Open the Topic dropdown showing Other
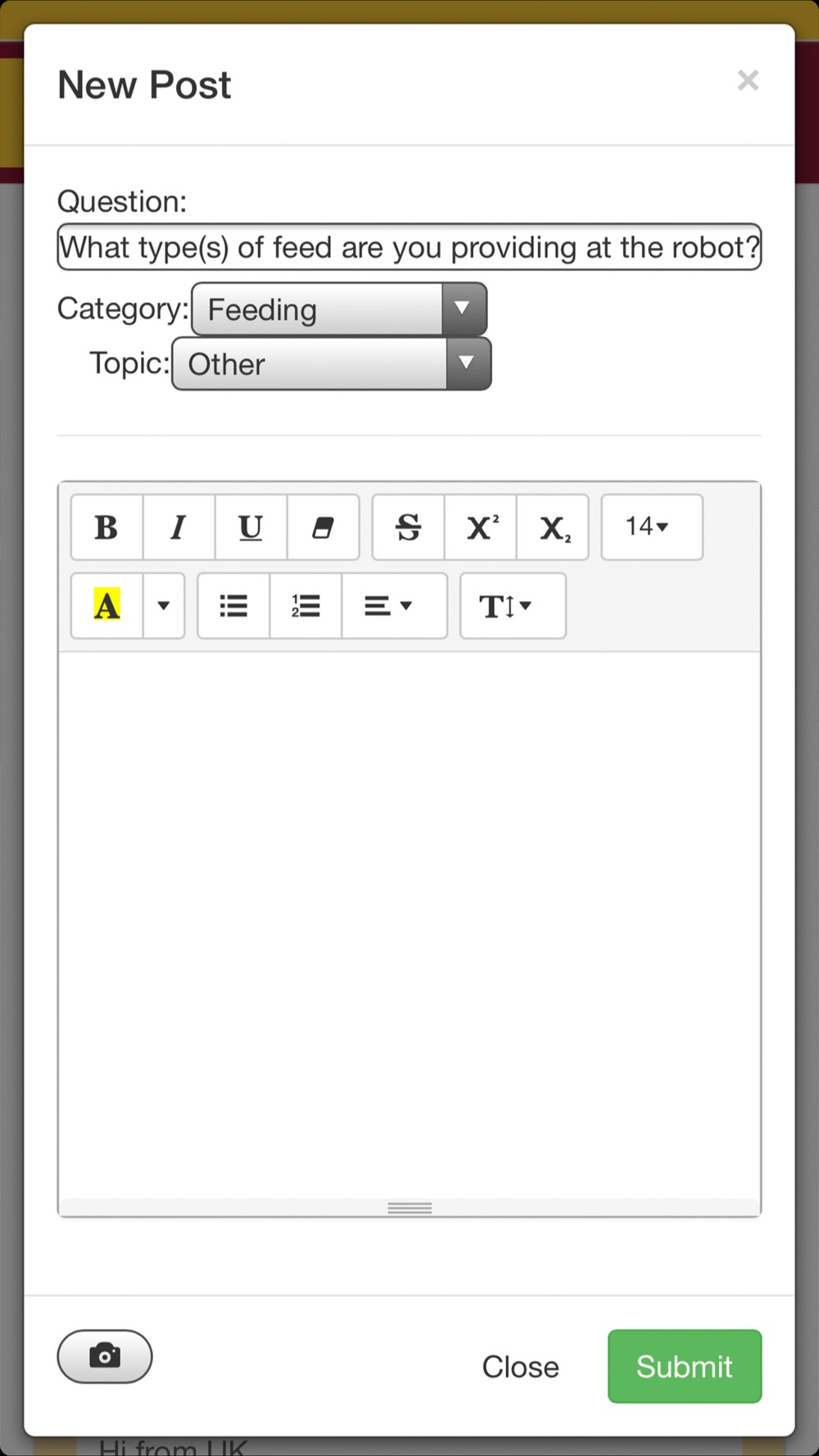Viewport: 819px width, 1456px height. point(332,364)
